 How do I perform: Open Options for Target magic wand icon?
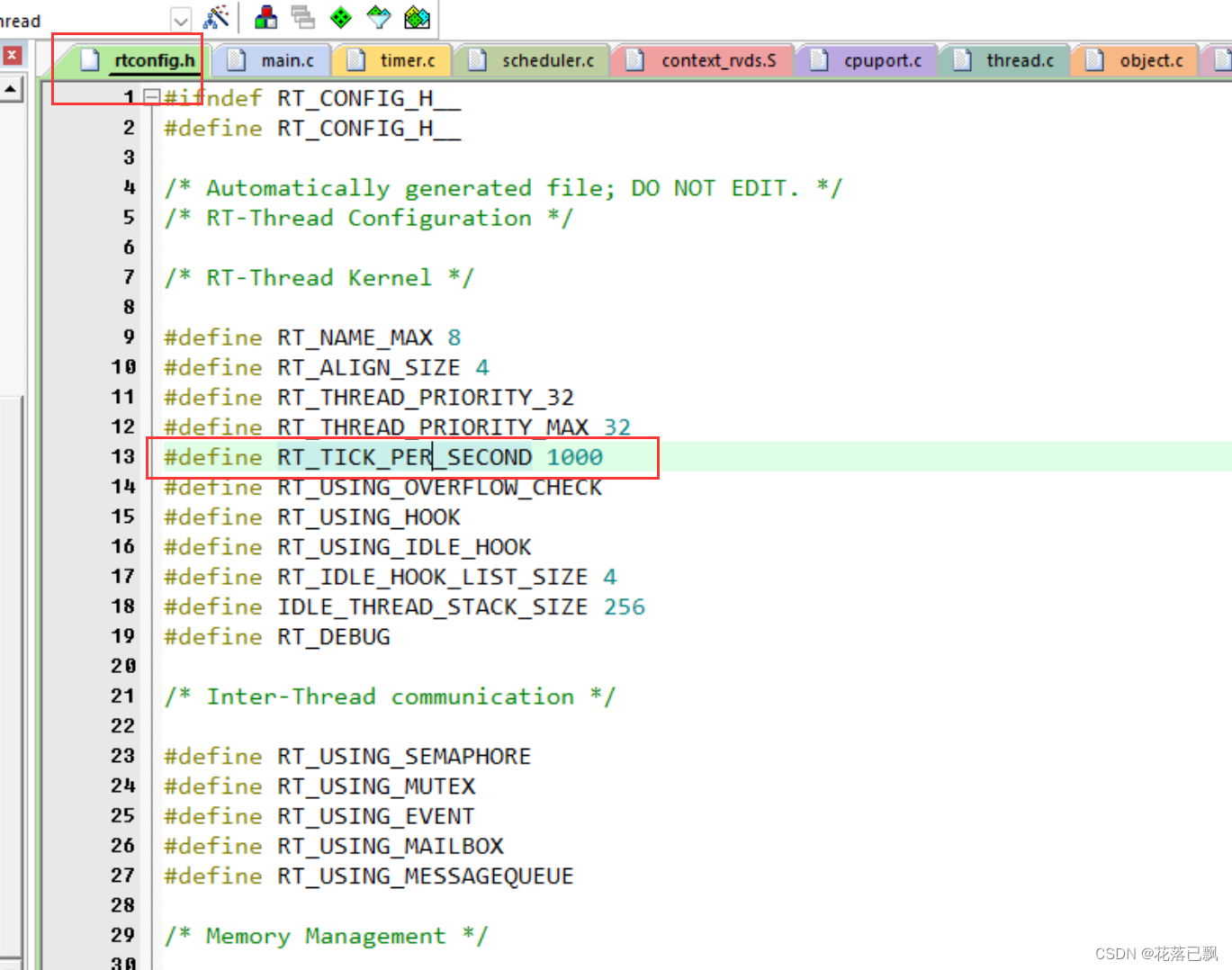[x=216, y=17]
